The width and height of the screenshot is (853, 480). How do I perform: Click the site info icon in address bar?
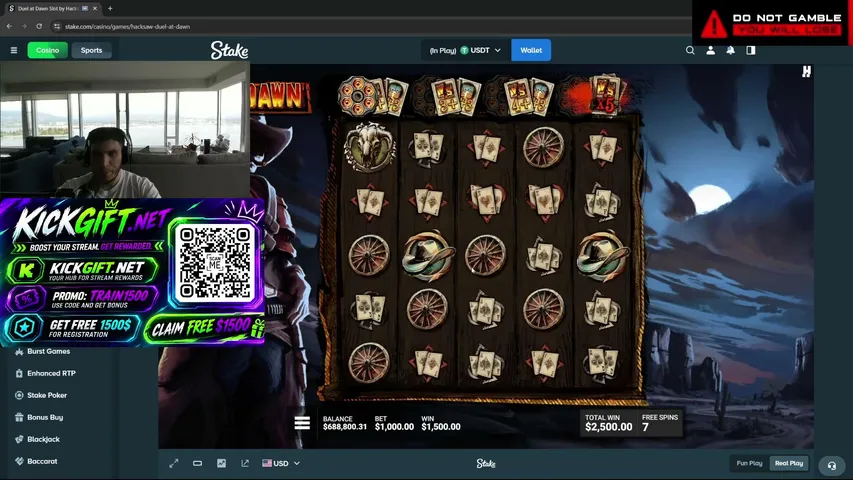[x=57, y=26]
